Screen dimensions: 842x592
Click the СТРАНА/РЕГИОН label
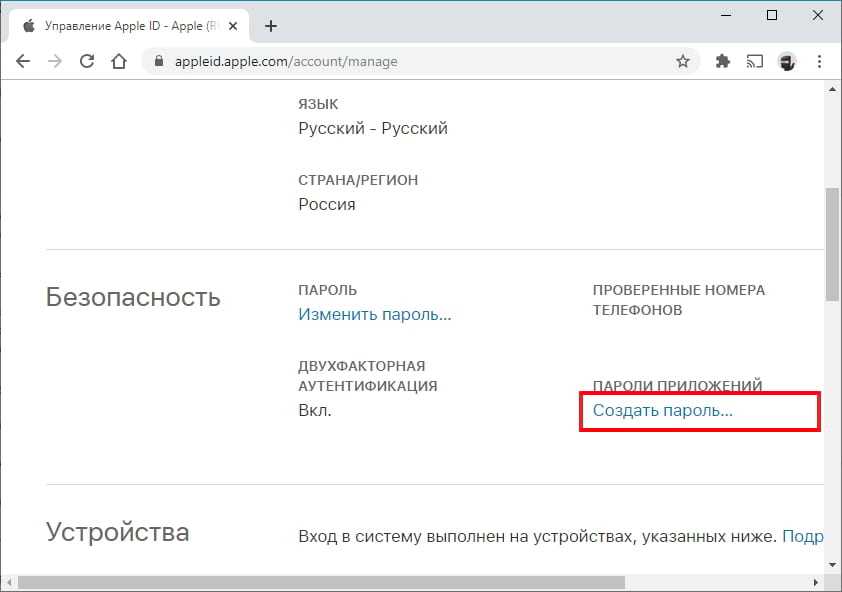click(x=358, y=180)
